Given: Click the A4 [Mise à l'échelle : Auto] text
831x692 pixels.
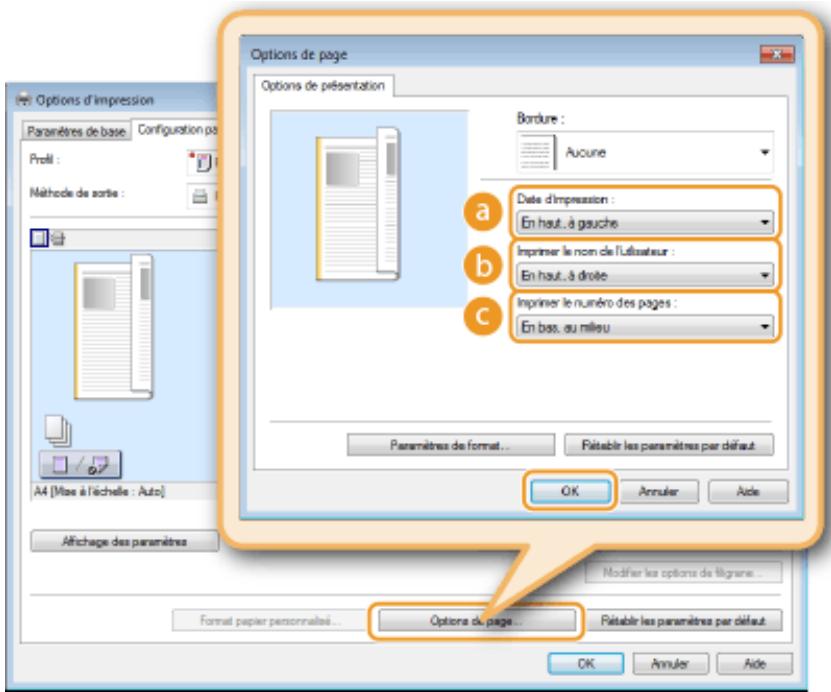Looking at the screenshot, I should (100, 491).
